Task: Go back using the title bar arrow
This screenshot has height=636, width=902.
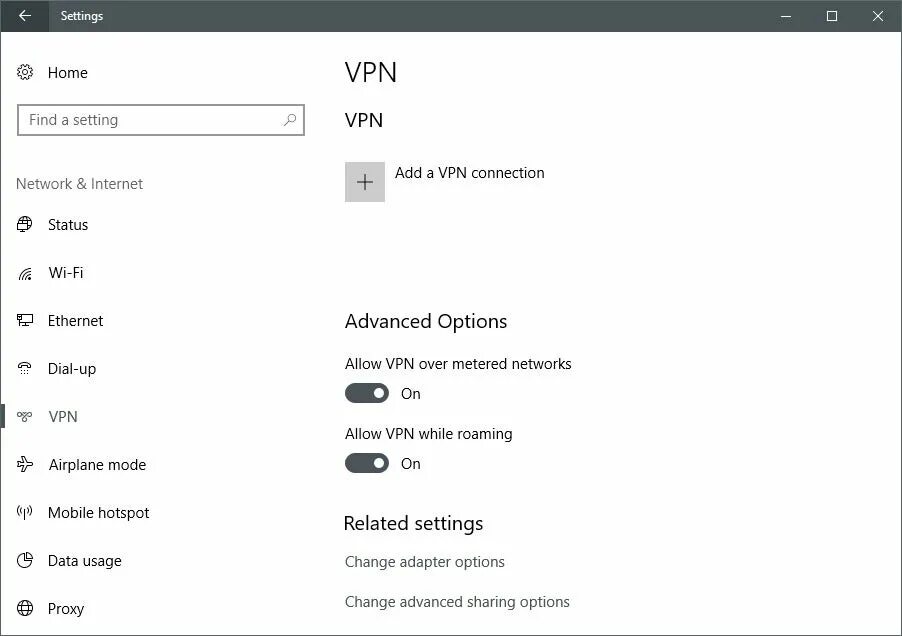Action: 25,16
